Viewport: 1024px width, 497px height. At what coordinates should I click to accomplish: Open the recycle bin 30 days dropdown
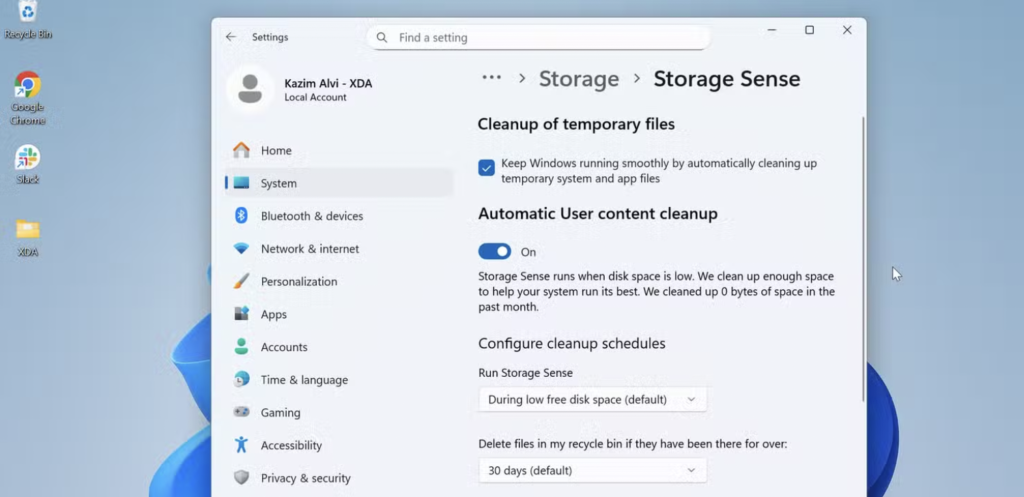(592, 470)
